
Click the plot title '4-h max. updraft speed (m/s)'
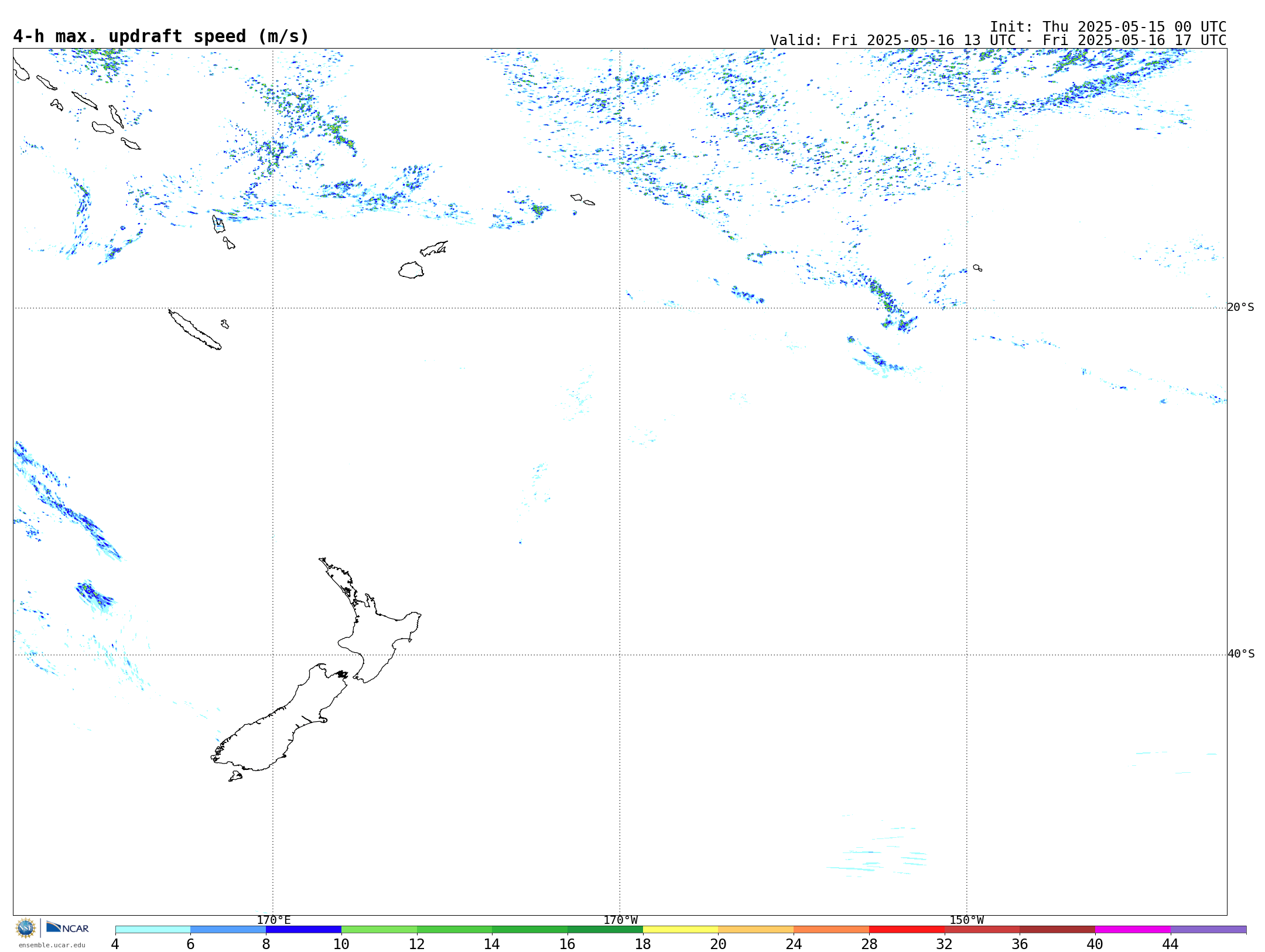tap(161, 36)
